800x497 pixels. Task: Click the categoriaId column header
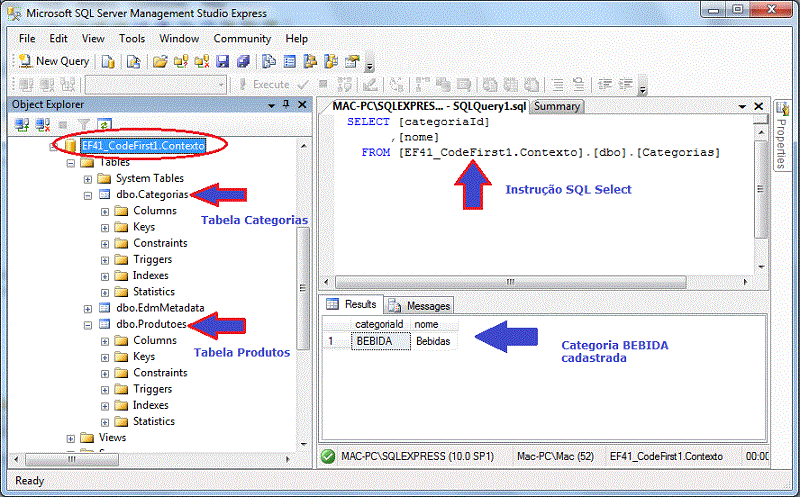point(380,324)
